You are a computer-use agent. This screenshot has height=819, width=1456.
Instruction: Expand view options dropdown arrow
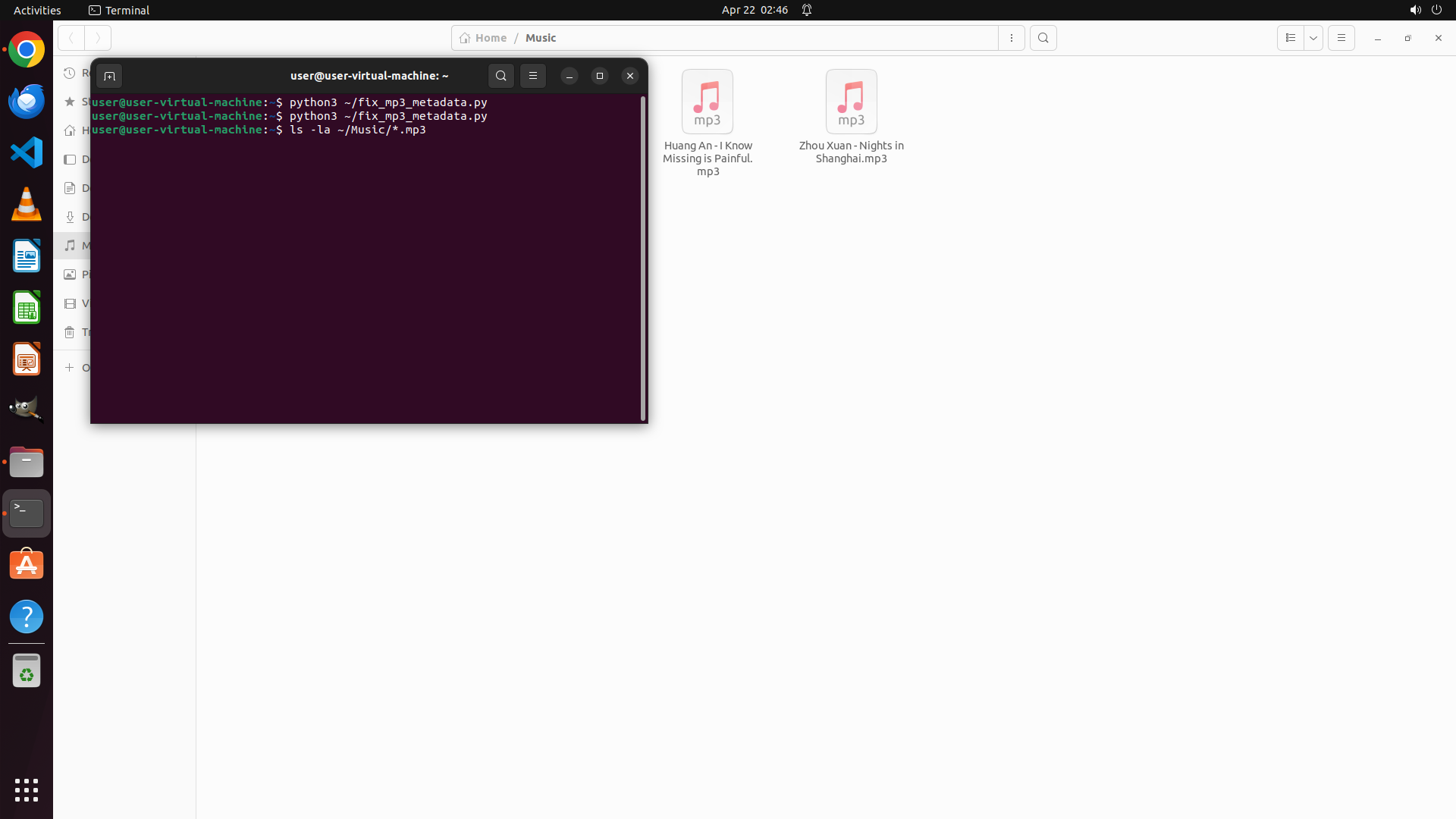click(x=1313, y=38)
